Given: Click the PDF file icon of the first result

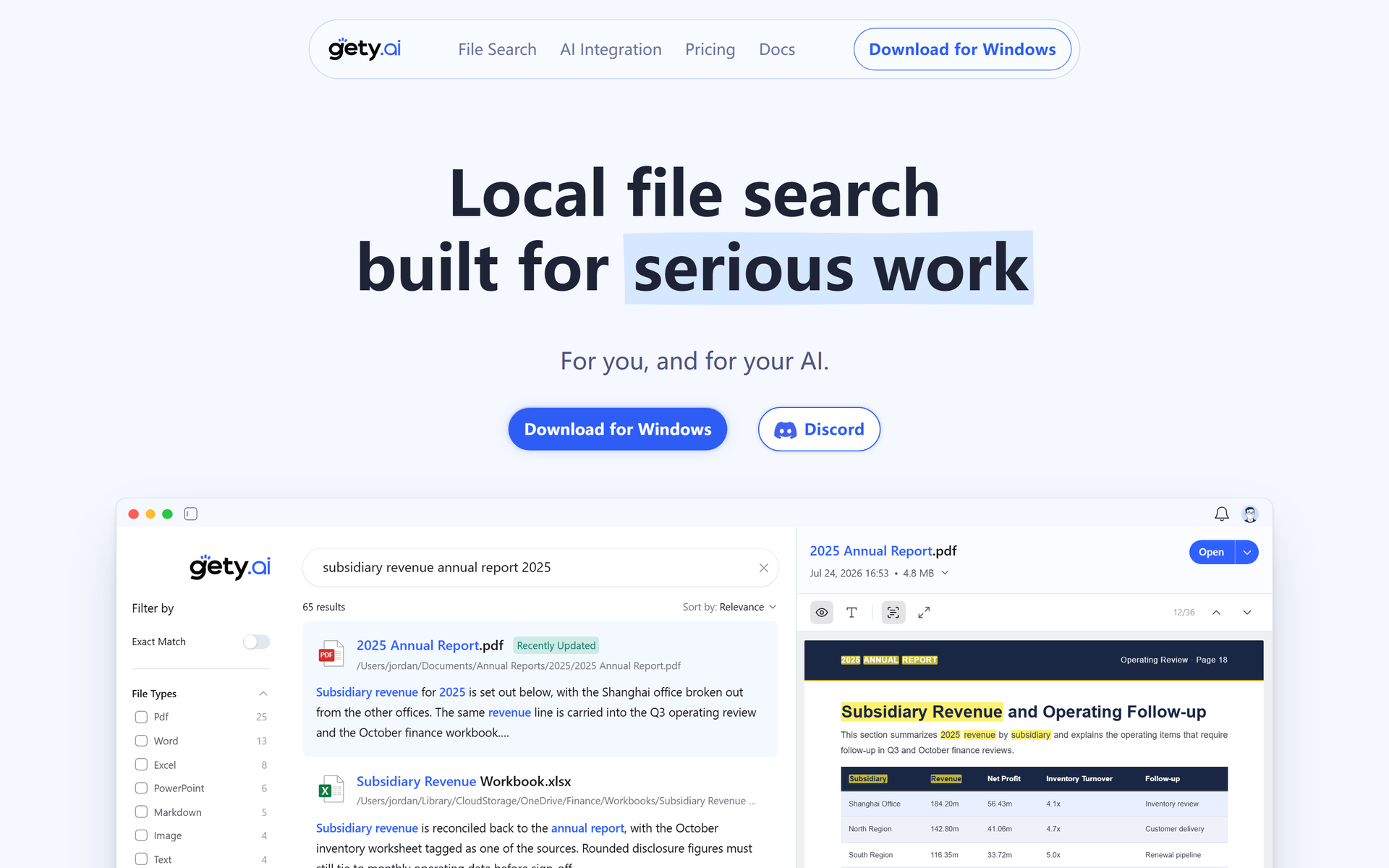Looking at the screenshot, I should click(x=331, y=654).
